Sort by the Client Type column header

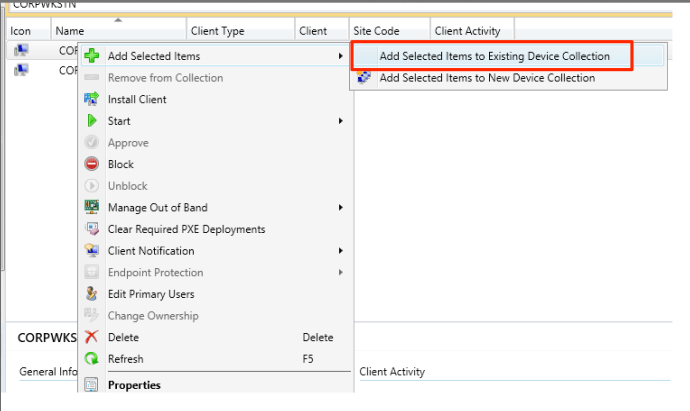(240, 31)
